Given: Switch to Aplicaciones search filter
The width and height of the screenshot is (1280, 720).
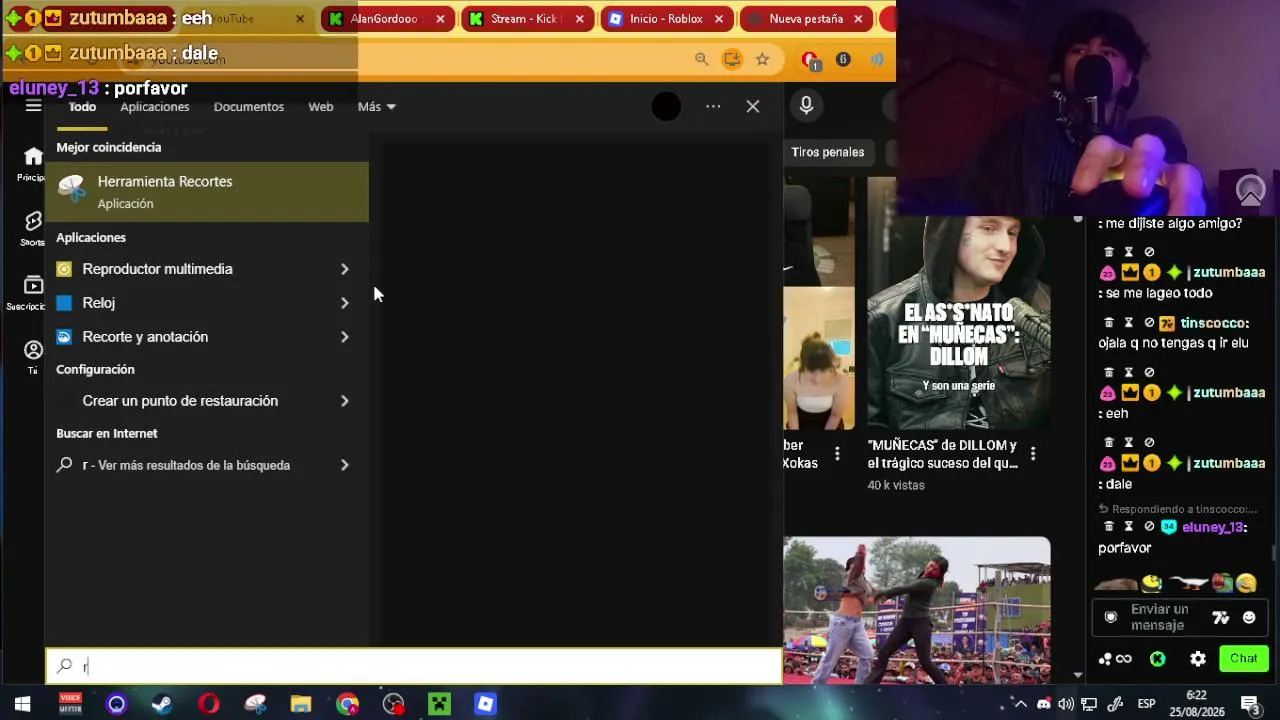Looking at the screenshot, I should (155, 107).
